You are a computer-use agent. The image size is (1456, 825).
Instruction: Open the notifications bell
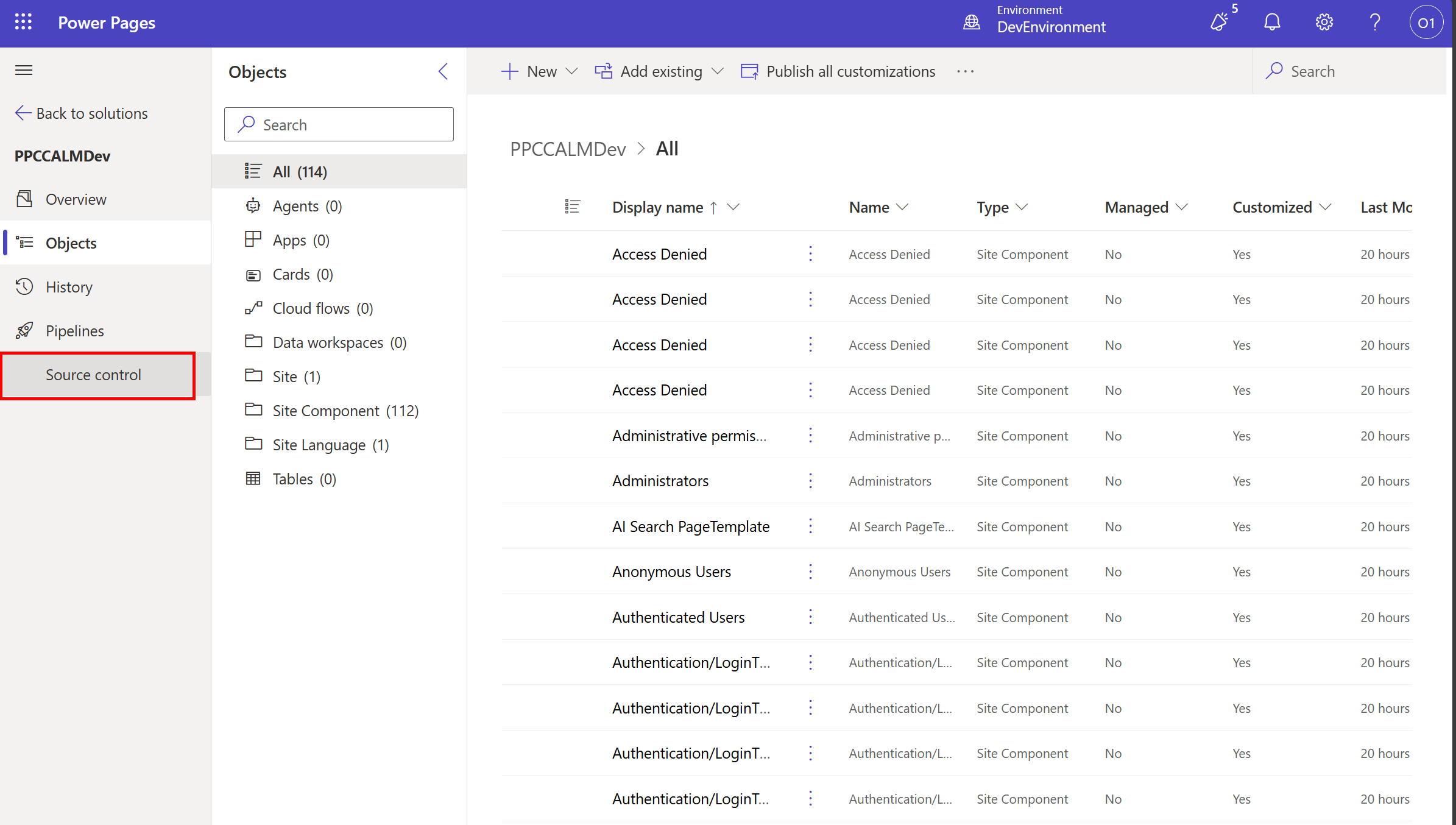tap(1272, 22)
